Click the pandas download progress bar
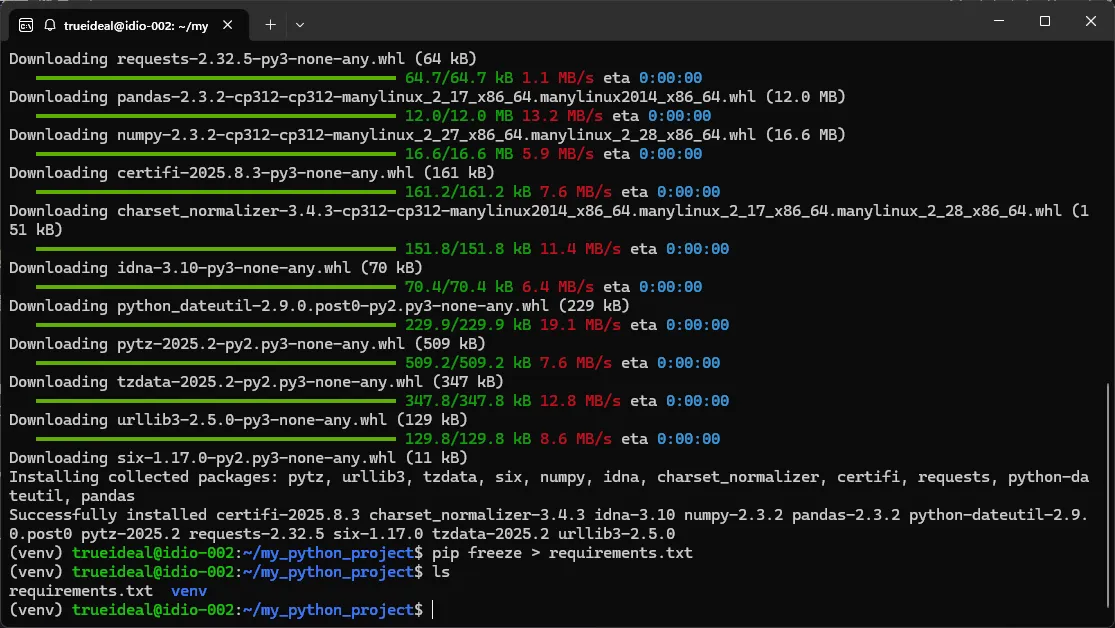Image resolution: width=1115 pixels, height=628 pixels. (215, 116)
